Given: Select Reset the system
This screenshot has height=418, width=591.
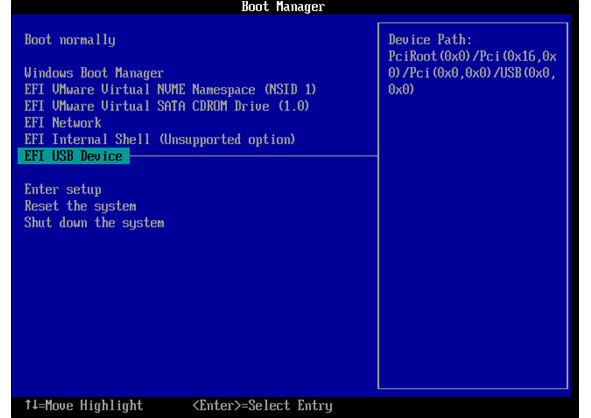Looking at the screenshot, I should click(x=80, y=206).
